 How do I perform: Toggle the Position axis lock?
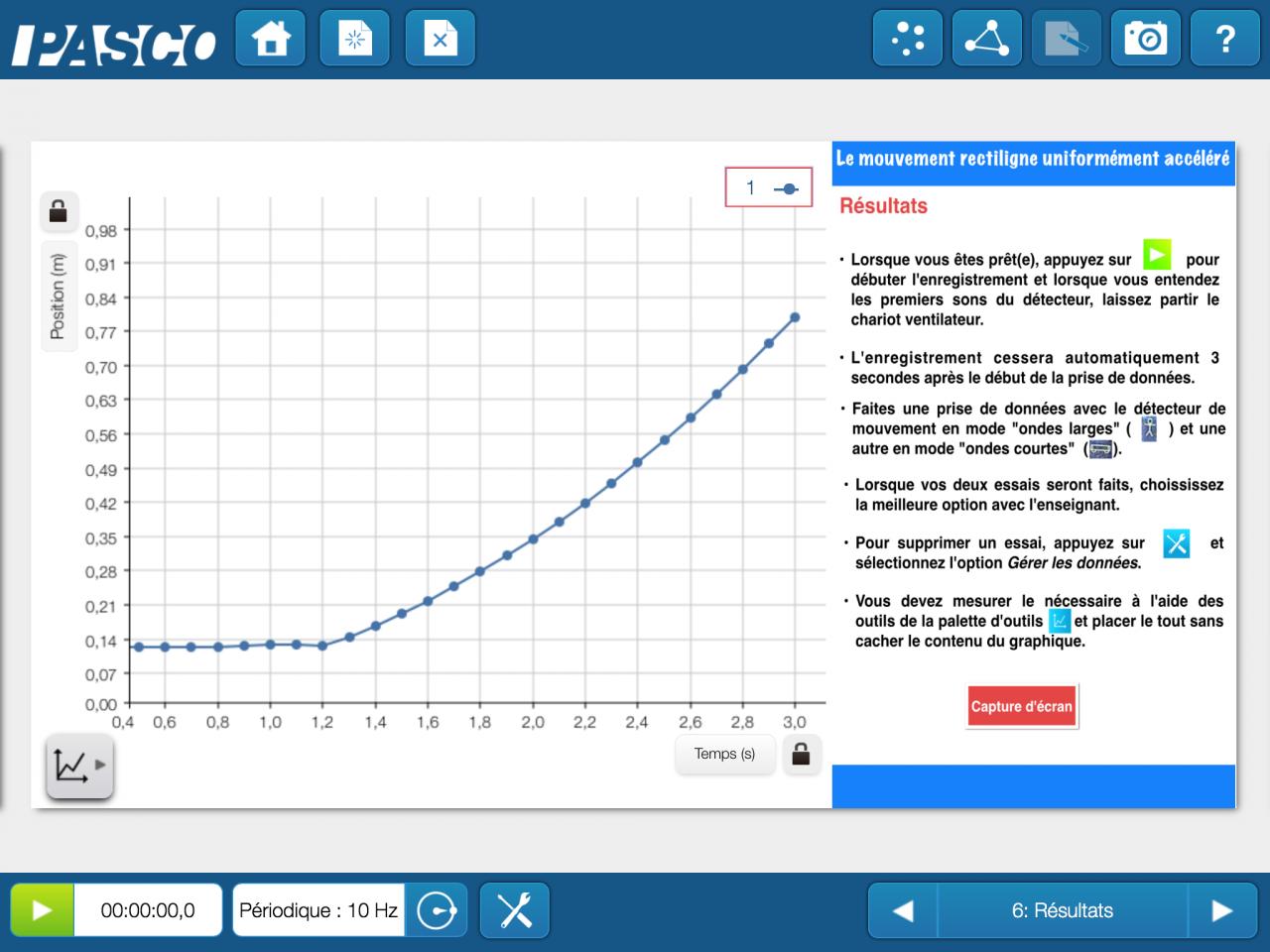58,211
